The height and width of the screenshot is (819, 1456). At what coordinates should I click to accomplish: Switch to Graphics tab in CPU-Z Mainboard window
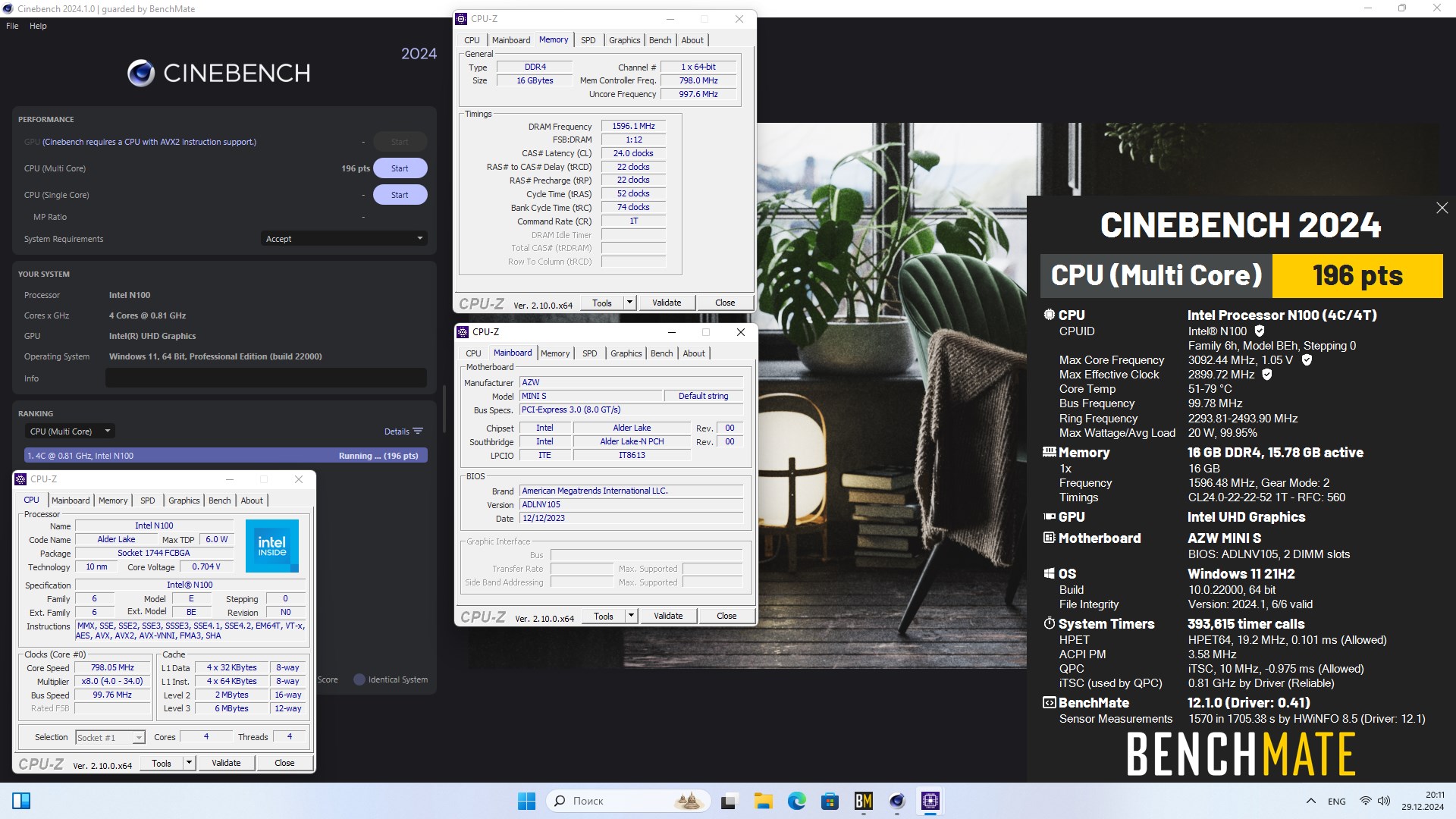[x=626, y=353]
